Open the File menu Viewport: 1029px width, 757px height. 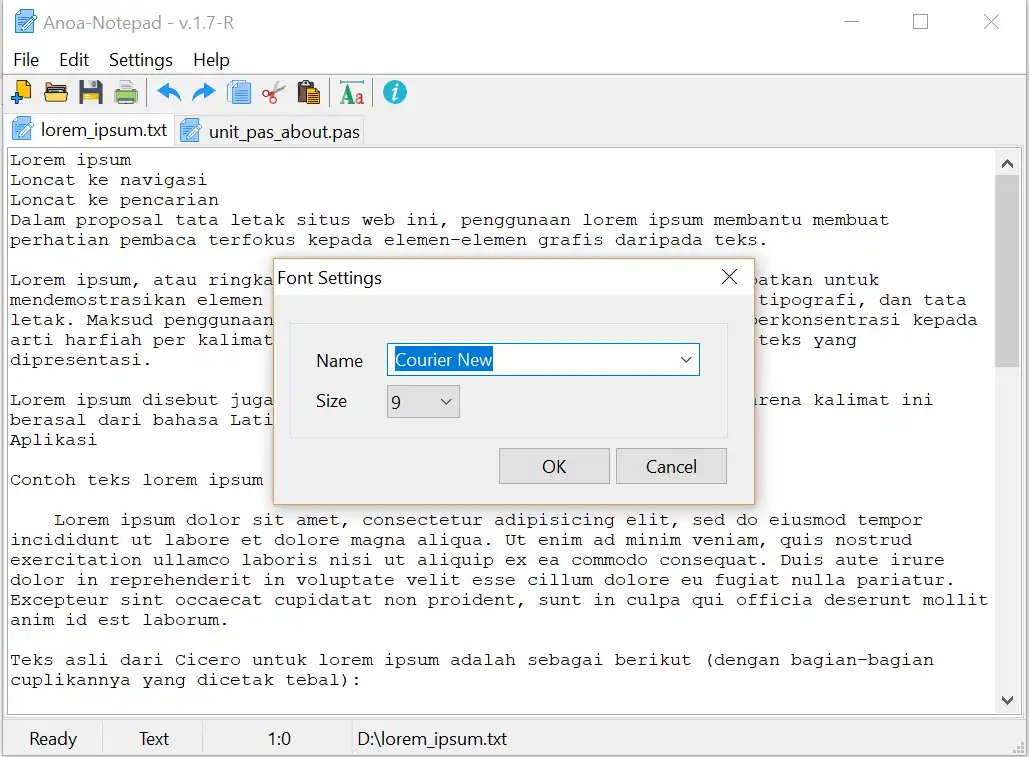pos(26,60)
